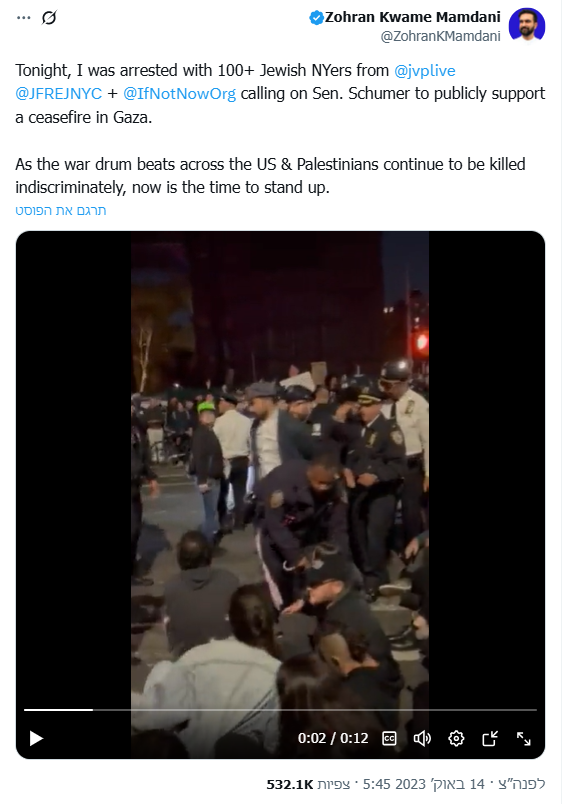The image size is (573, 804).
Task: Click the @ZohranKMamdani handle
Action: click(441, 36)
